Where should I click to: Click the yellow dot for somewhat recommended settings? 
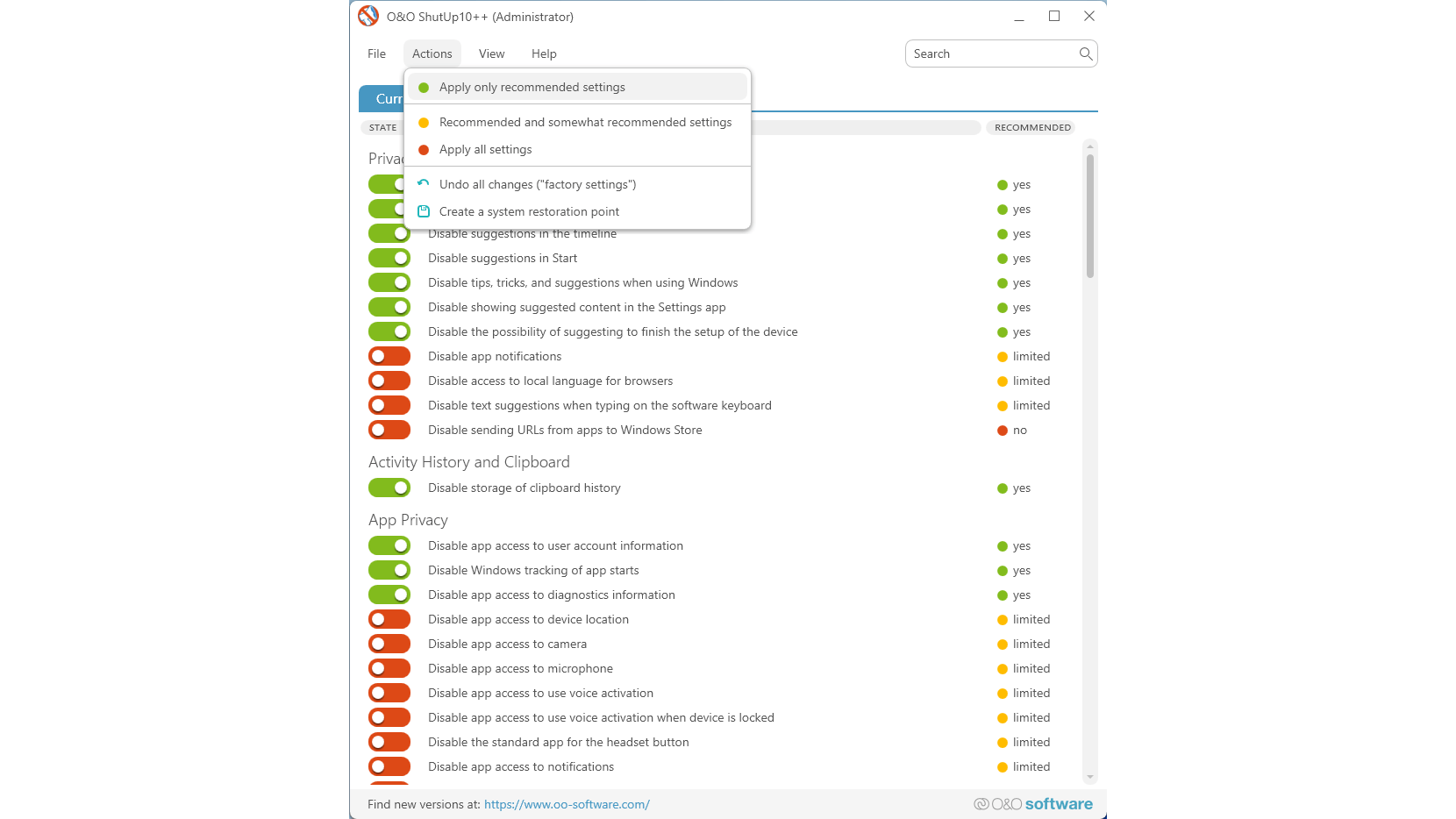[424, 123]
